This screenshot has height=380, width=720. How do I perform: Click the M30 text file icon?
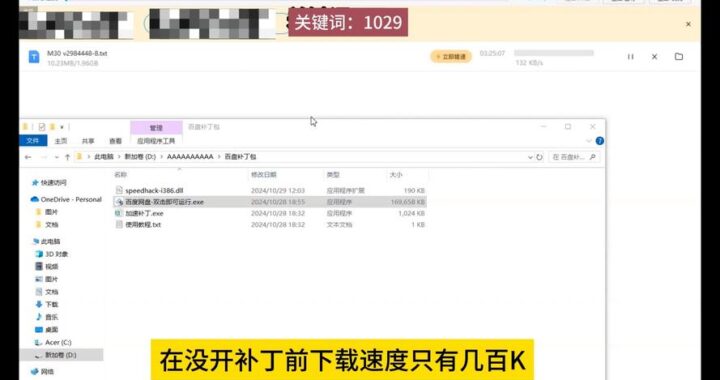34,57
